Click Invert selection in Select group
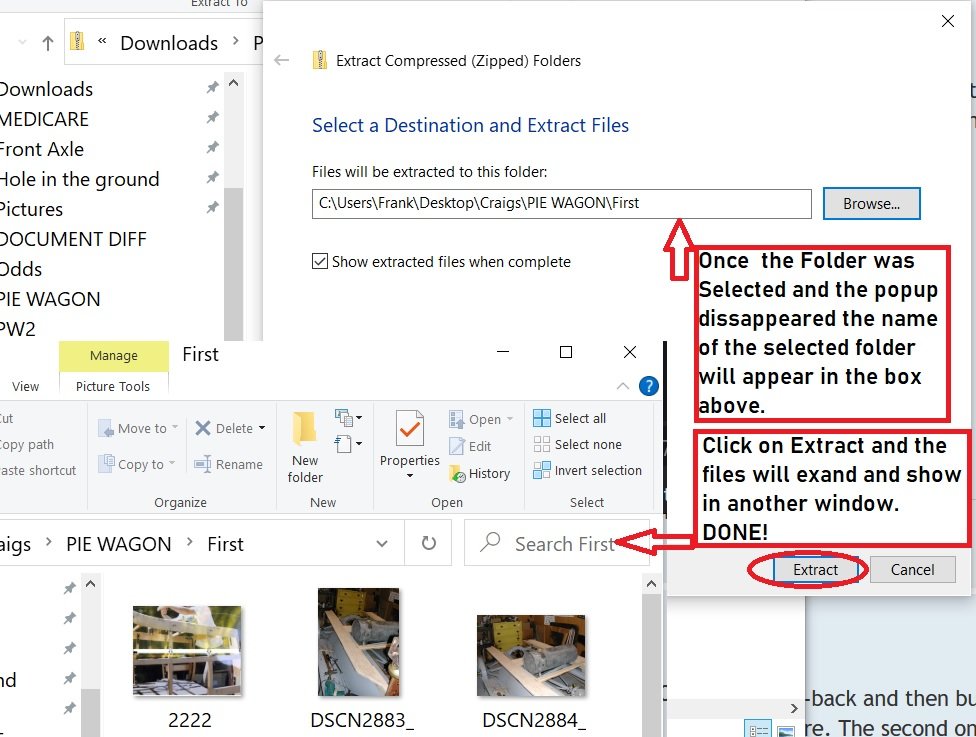This screenshot has width=976, height=737. (542, 470)
